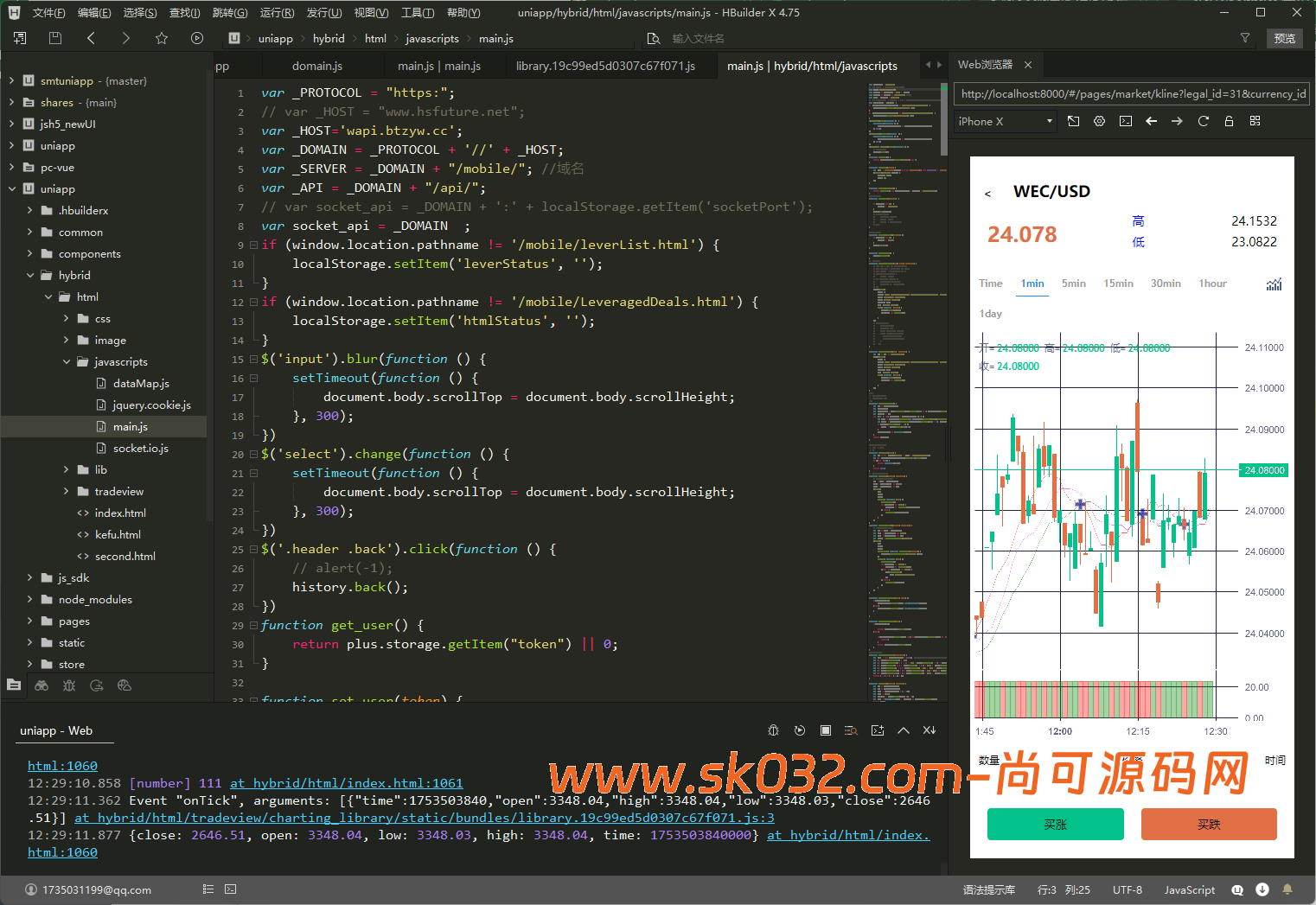Refresh the built-in web browser page
Screen dimensions: 1316x905
[x=1203, y=121]
